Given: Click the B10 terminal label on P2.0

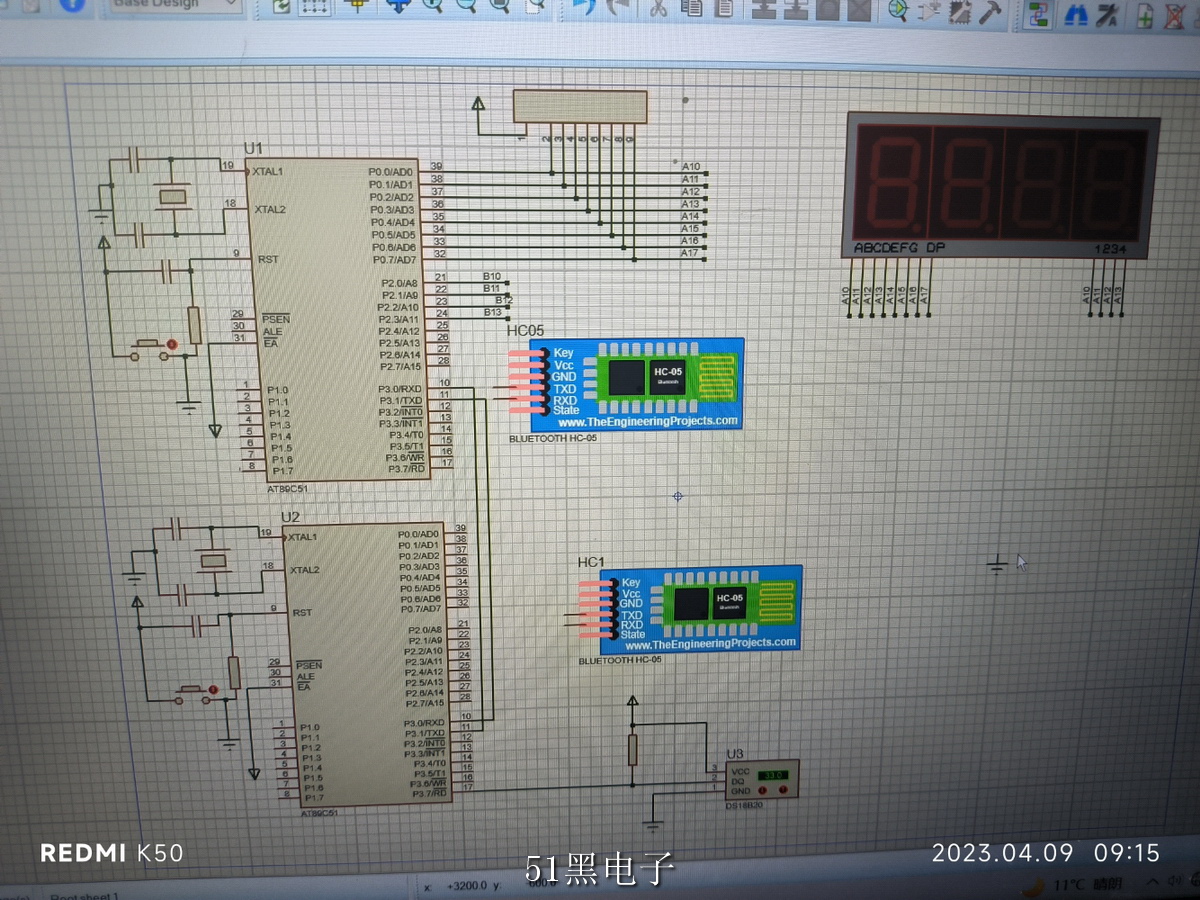Looking at the screenshot, I should [x=492, y=276].
